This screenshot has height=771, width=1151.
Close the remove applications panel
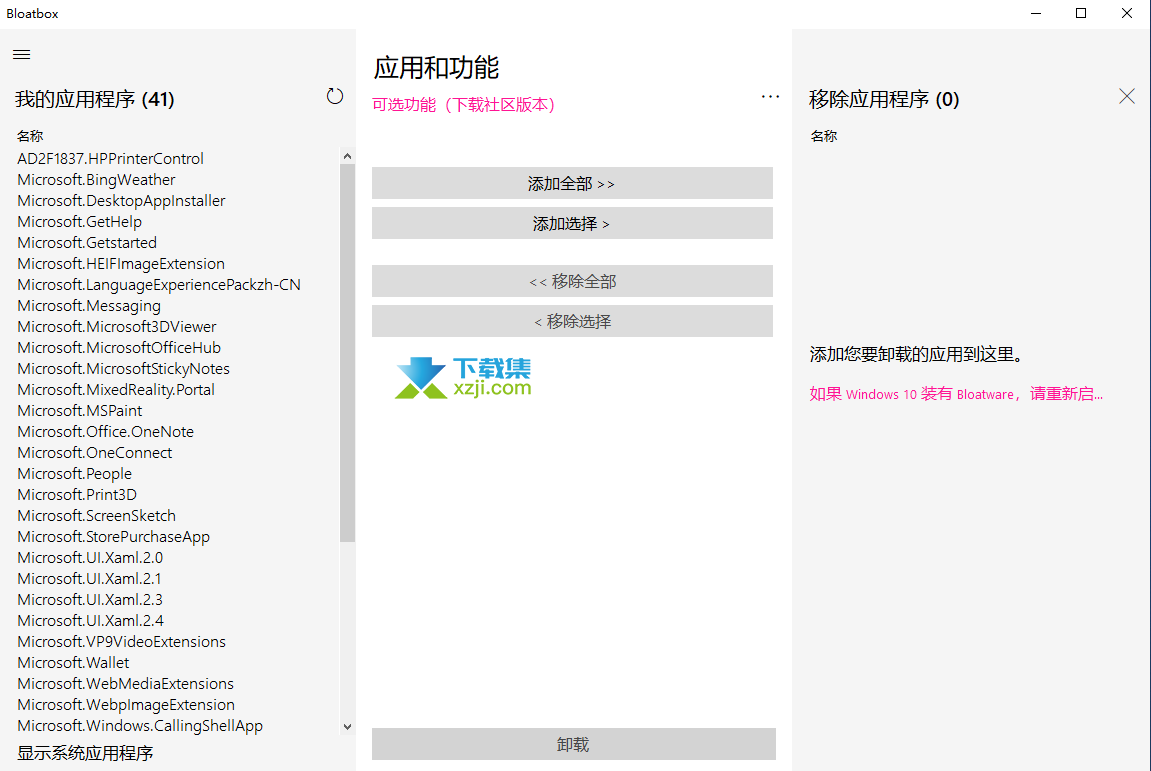[x=1127, y=96]
